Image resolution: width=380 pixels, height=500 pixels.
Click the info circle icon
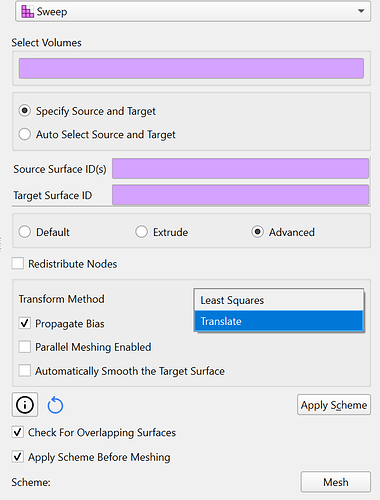pos(25,405)
